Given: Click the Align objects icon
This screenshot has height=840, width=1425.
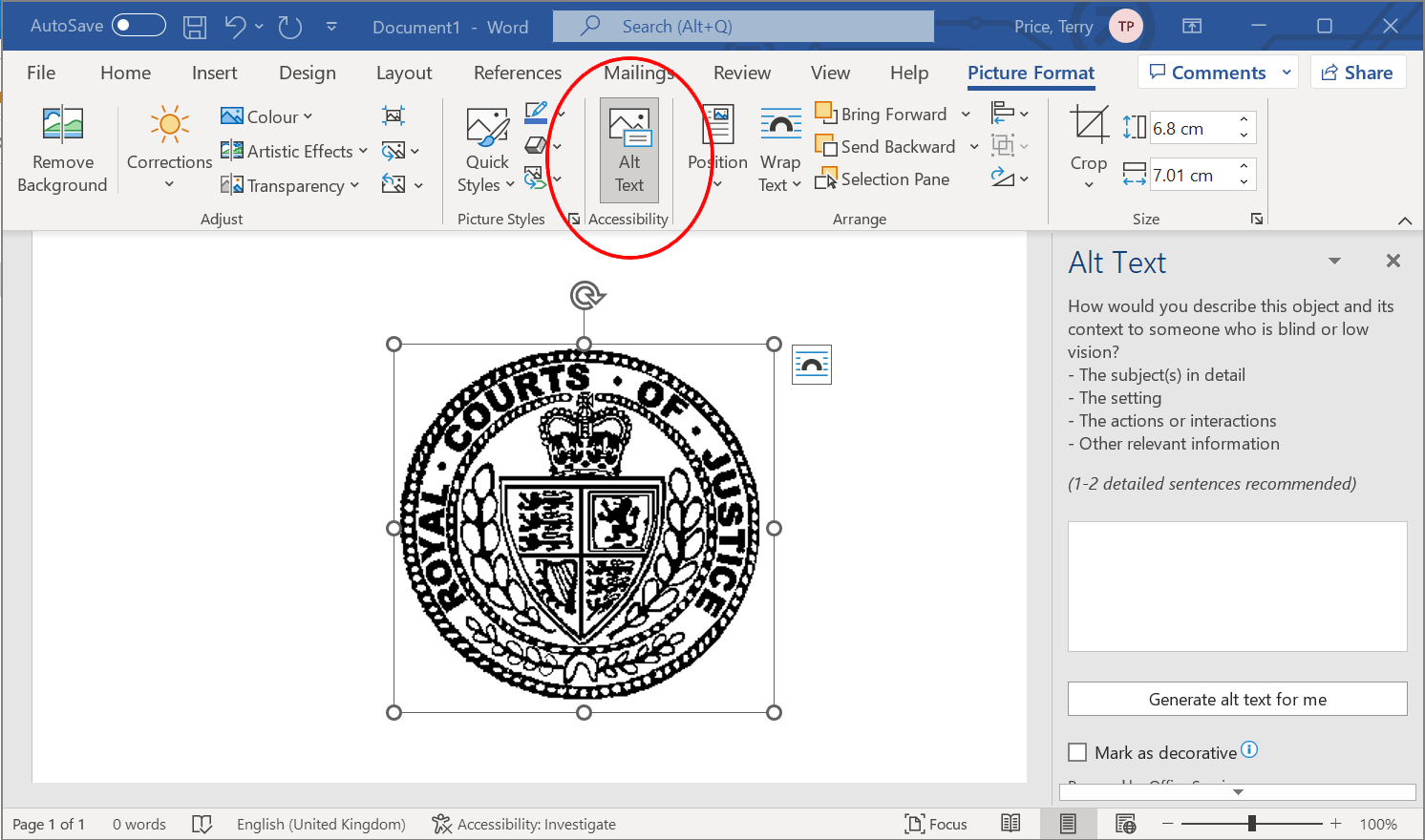Looking at the screenshot, I should pyautogui.click(x=1002, y=114).
